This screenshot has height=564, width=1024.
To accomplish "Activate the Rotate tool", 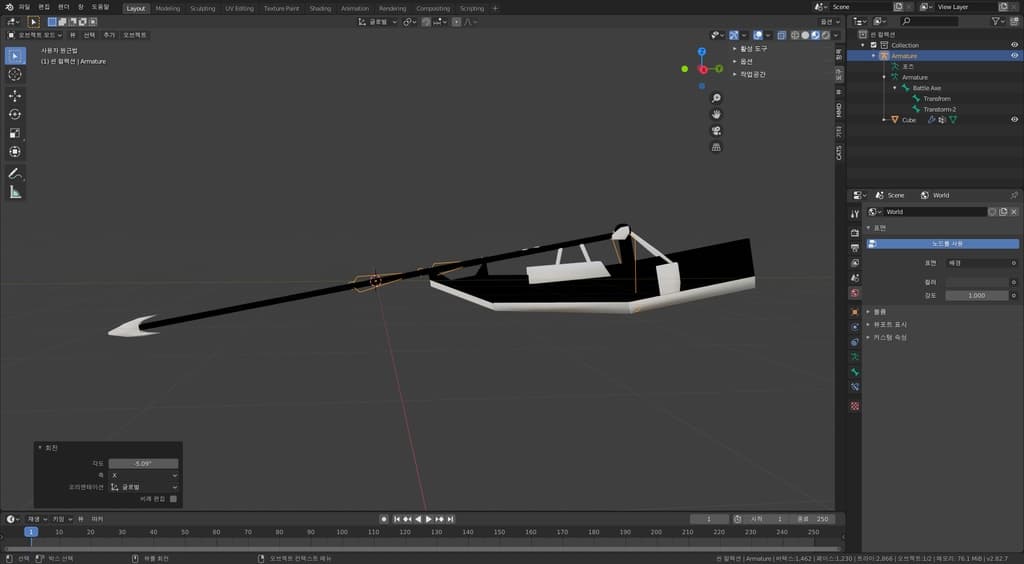I will point(15,114).
